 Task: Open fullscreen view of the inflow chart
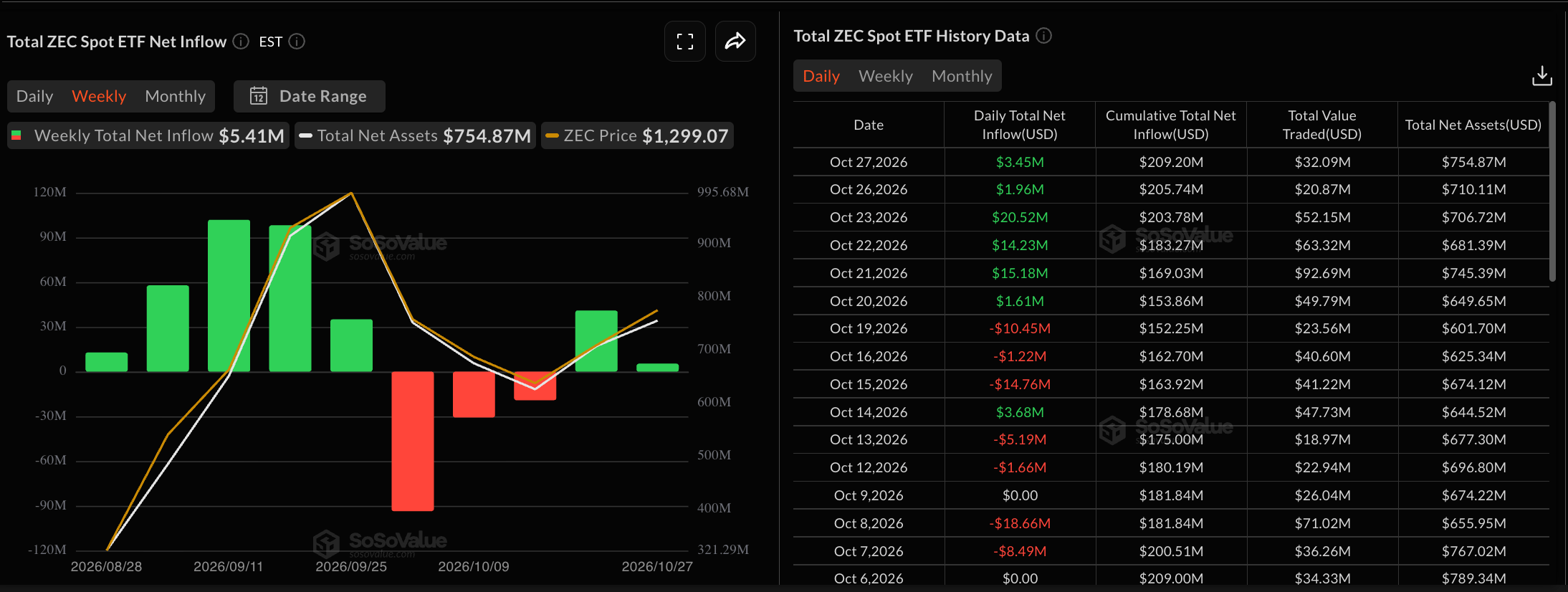(685, 42)
